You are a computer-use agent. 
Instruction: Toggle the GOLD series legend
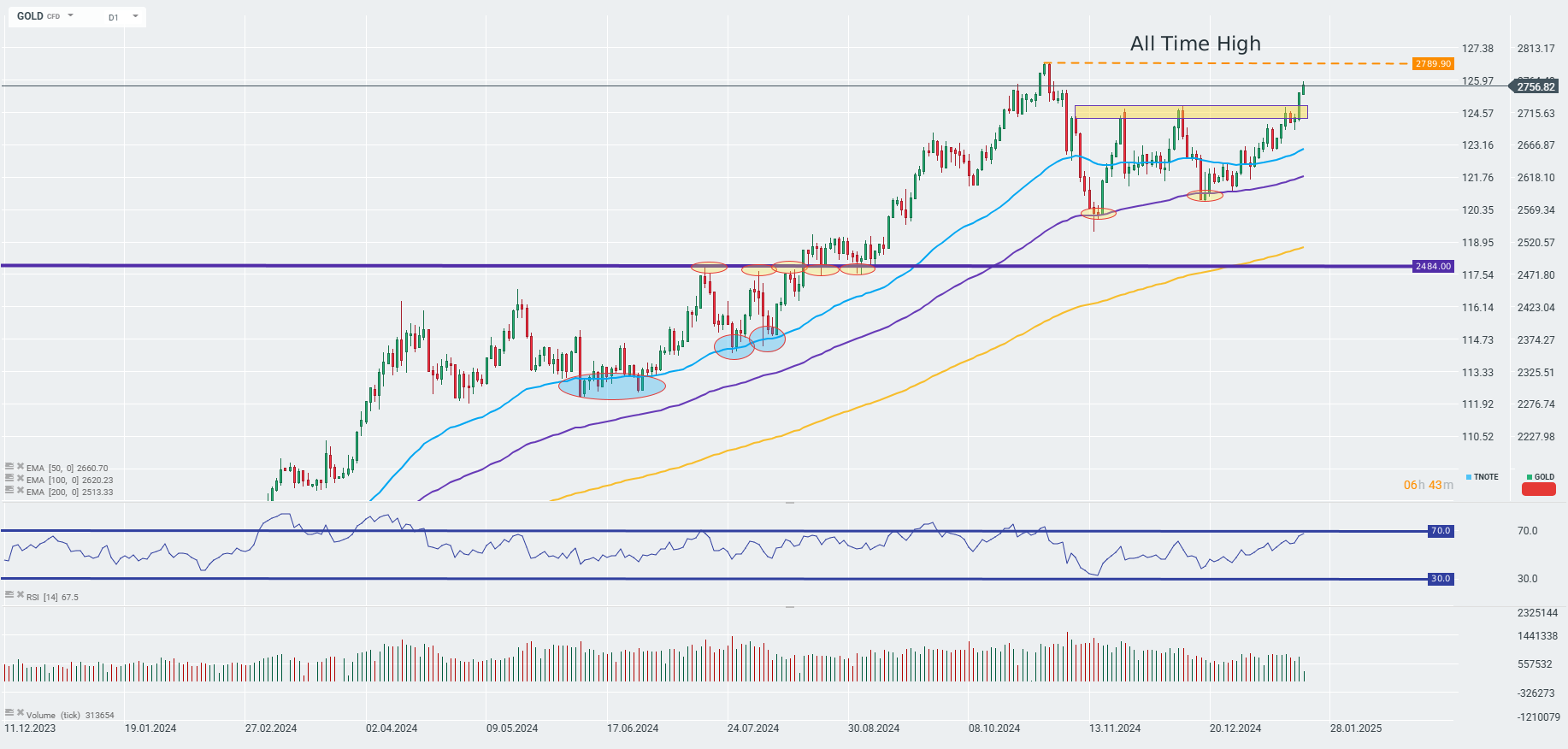pos(1540,477)
